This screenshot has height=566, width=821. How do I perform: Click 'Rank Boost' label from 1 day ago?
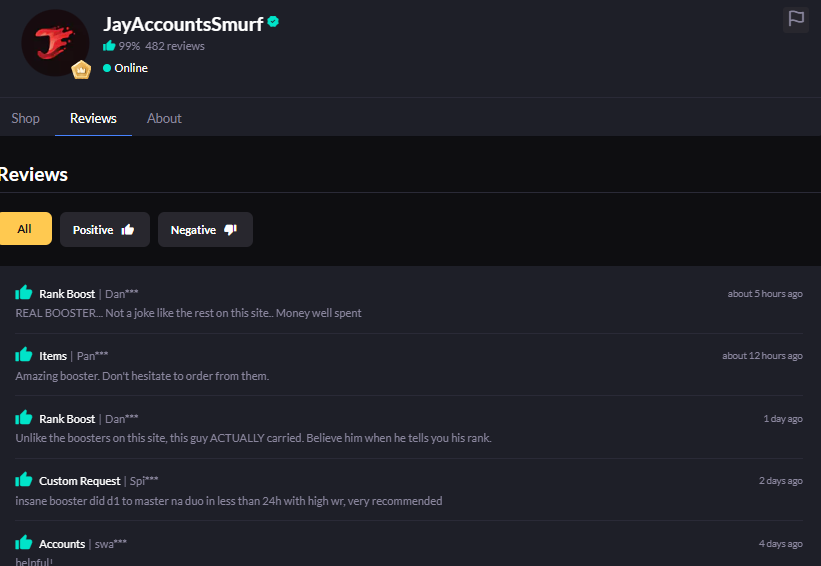click(67, 419)
